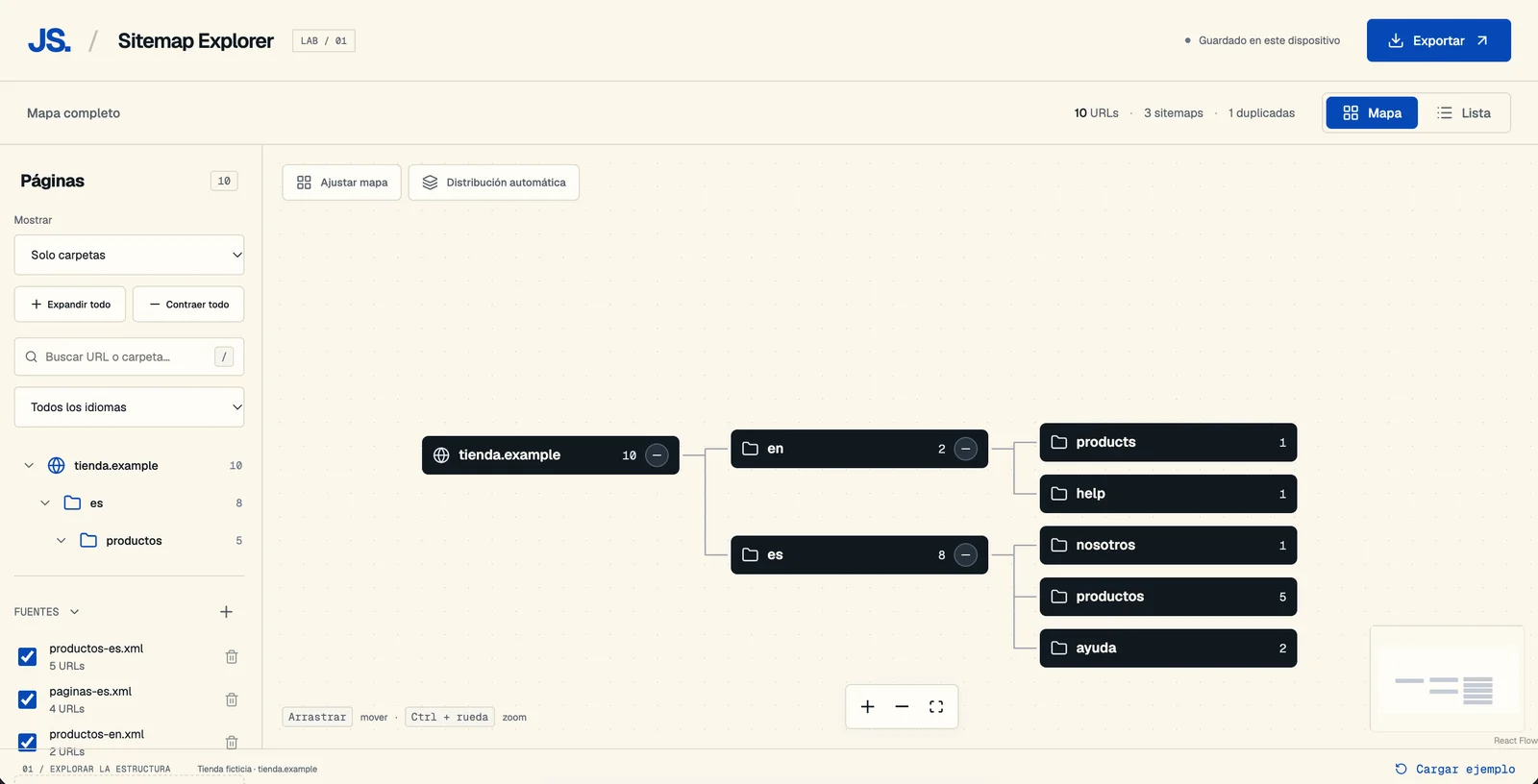Remove productos-en.xml with trash icon
The height and width of the screenshot is (784, 1538).
pyautogui.click(x=232, y=742)
